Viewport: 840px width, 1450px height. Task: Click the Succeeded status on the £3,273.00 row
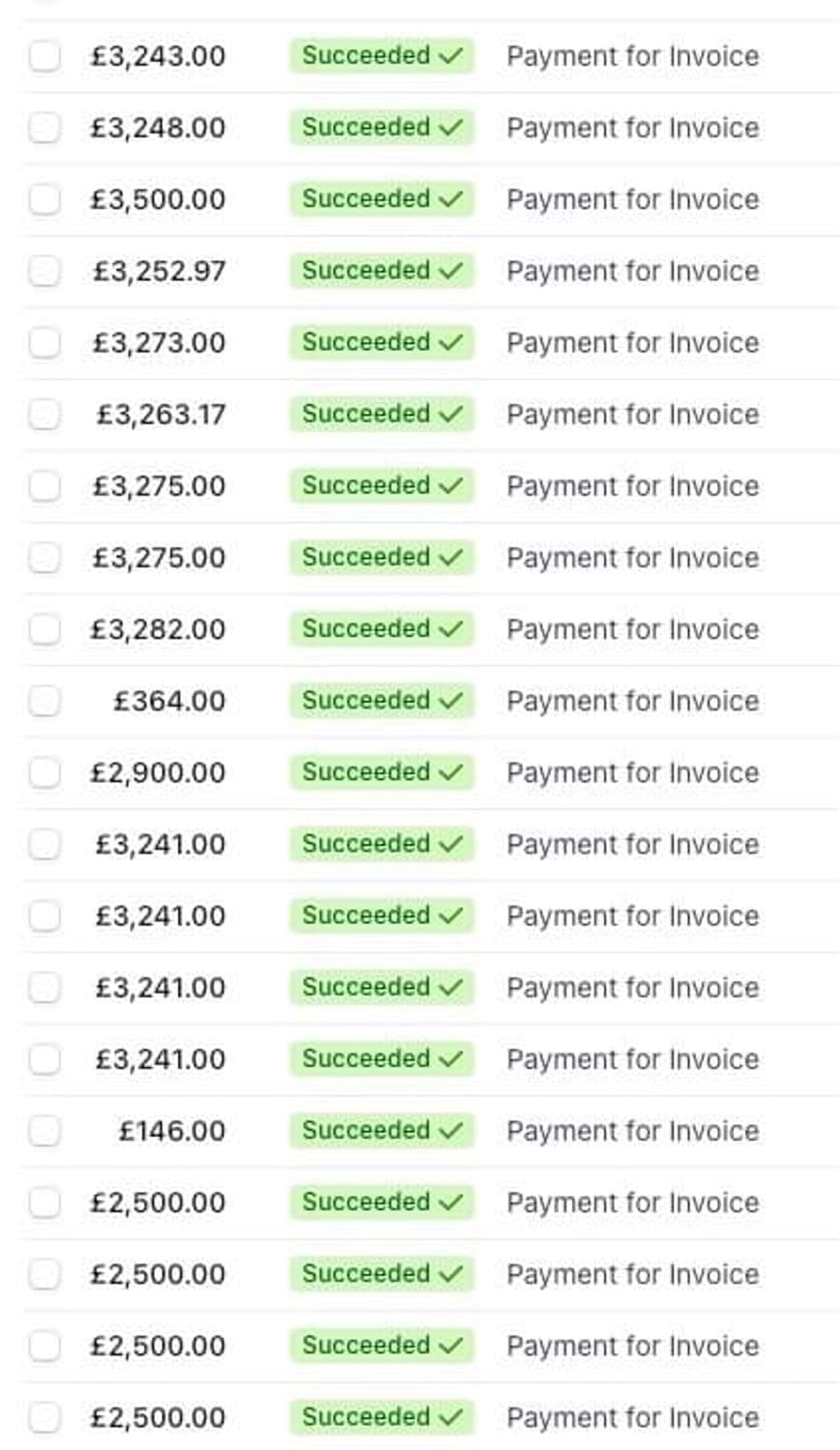[x=382, y=342]
